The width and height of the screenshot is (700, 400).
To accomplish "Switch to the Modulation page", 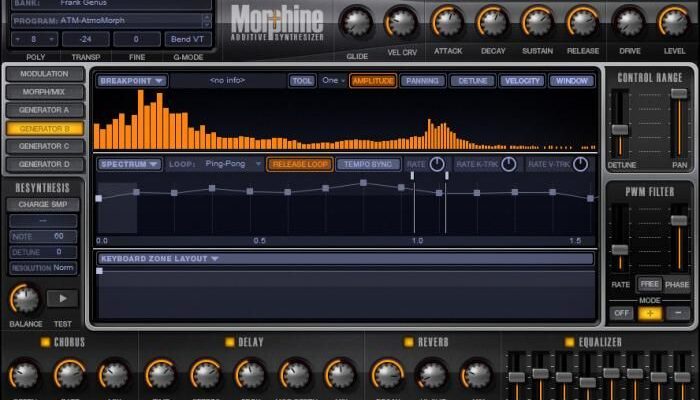I will [44, 74].
